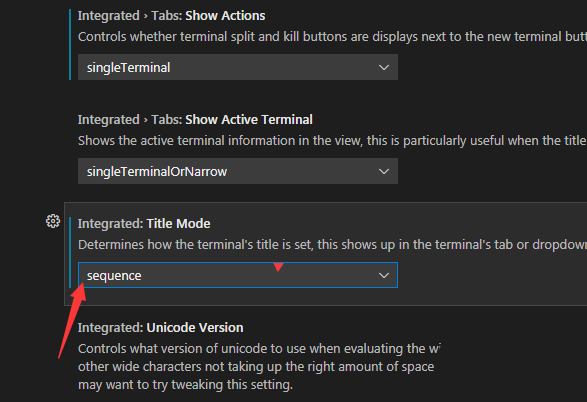Click the Show Active Terminal description text
Screen dimensions: 587x402
coord(332,141)
